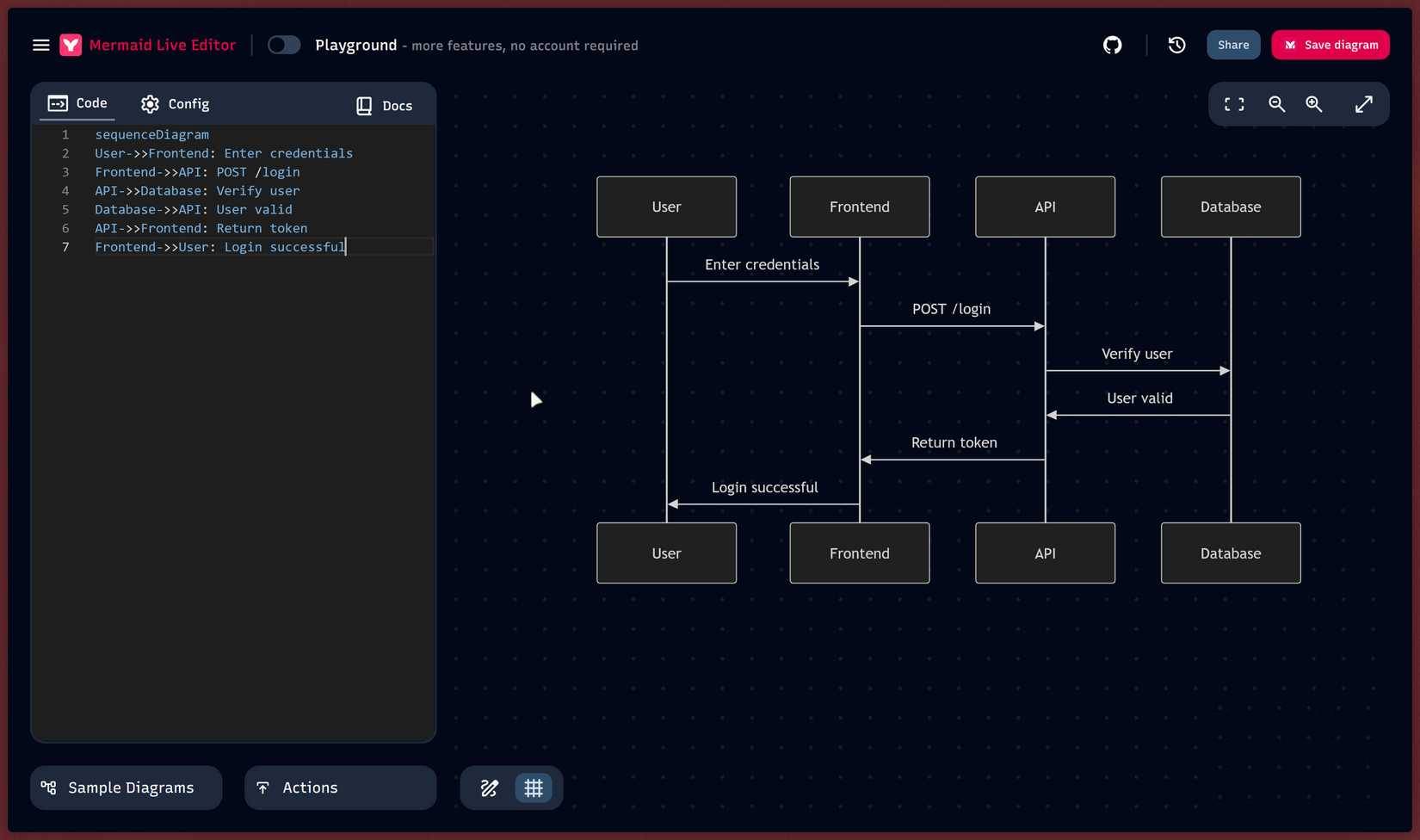Select the bottom Database participant box
Image resolution: width=1420 pixels, height=840 pixels.
click(1231, 553)
